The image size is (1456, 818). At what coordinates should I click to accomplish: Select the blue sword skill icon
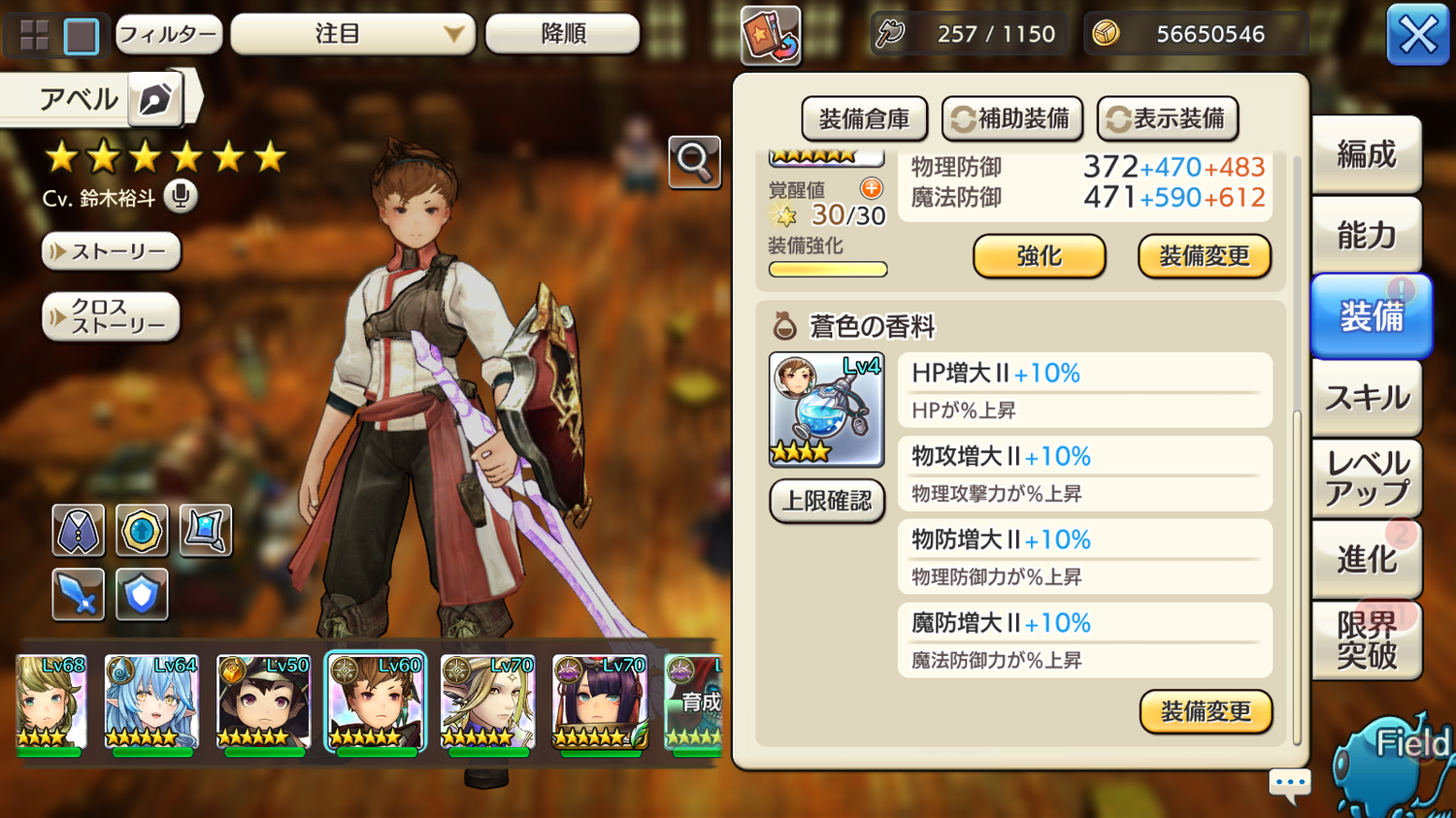pos(78,594)
